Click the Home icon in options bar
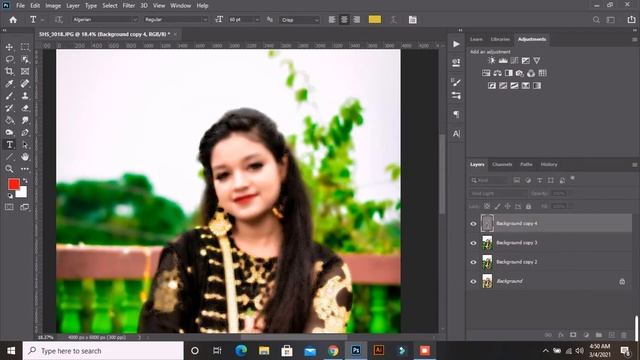Screen dimensions: 640x360 click(13, 20)
